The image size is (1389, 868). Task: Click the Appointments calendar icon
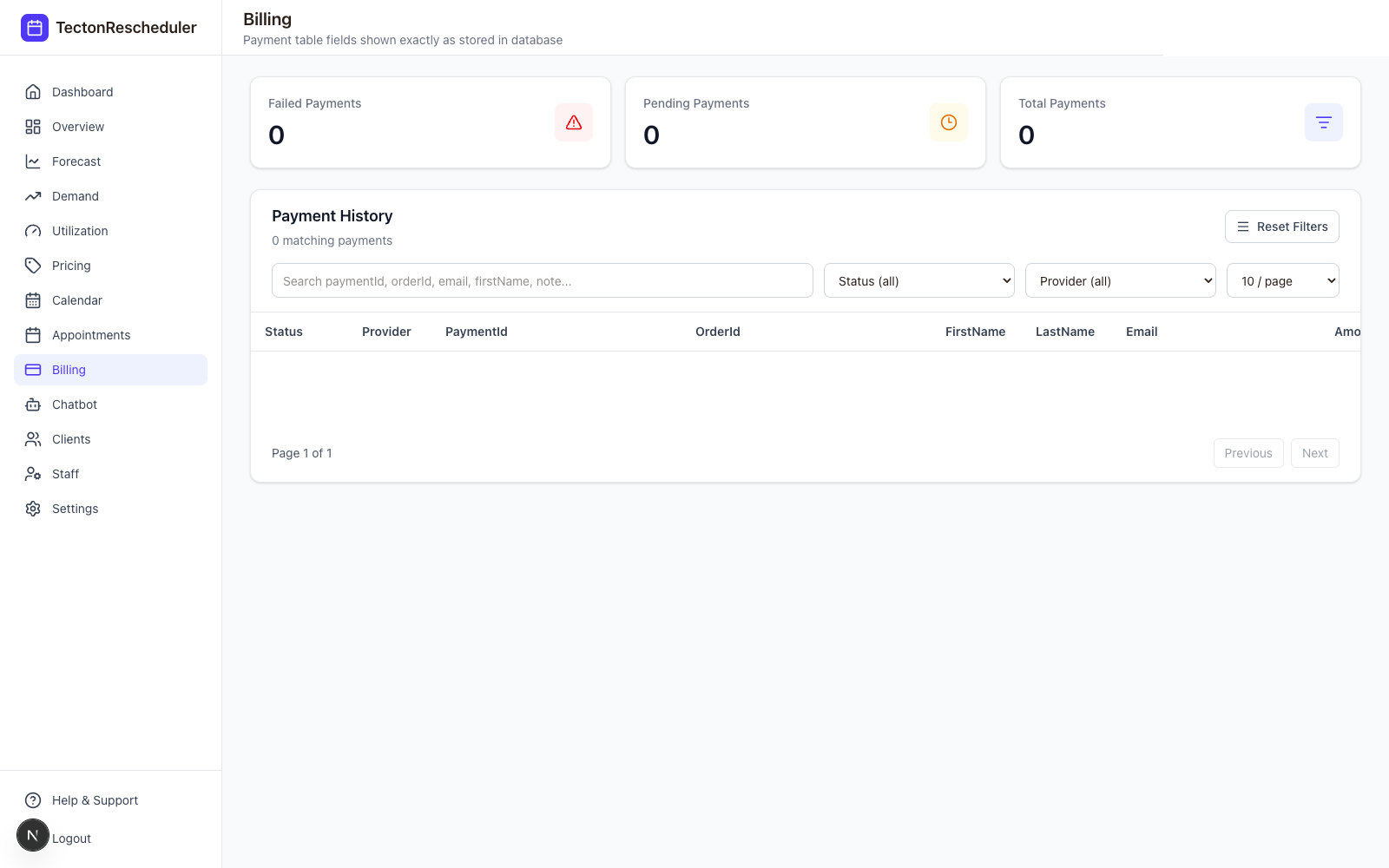[x=33, y=335]
